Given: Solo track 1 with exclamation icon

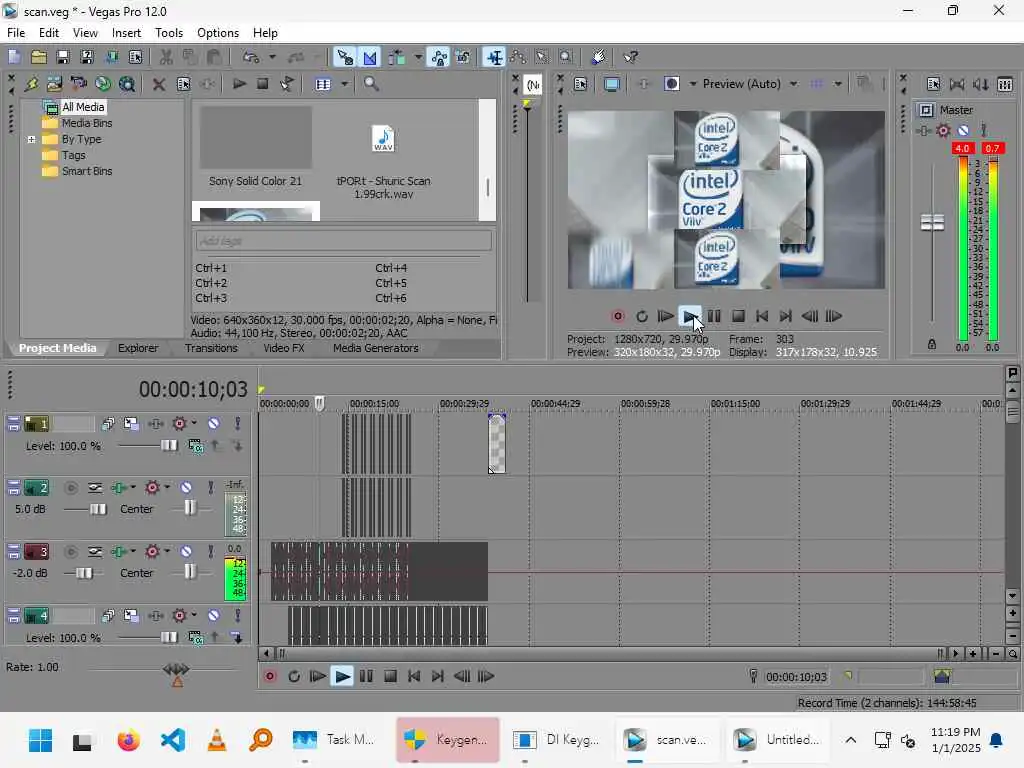Looking at the screenshot, I should 238,423.
